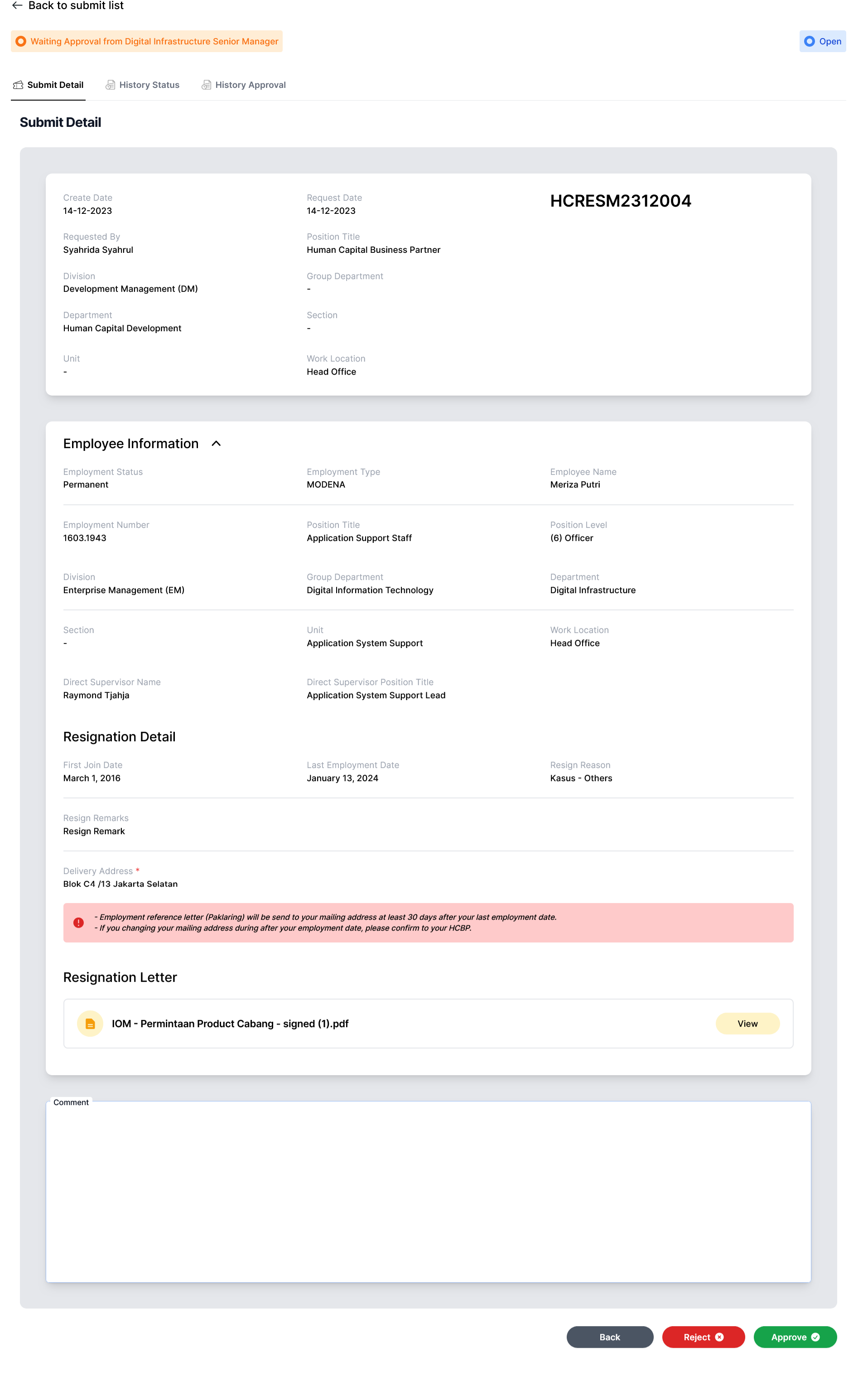Click the yellow PDF document icon

click(x=90, y=1023)
